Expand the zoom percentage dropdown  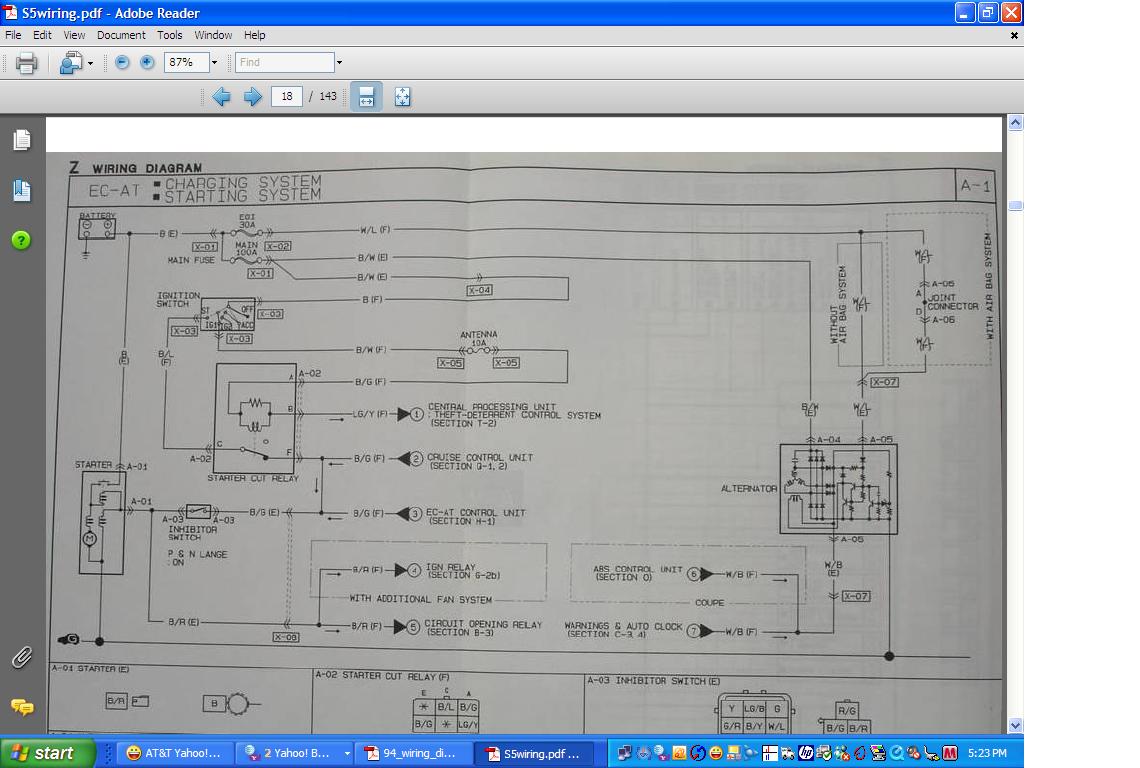pyautogui.click(x=214, y=63)
